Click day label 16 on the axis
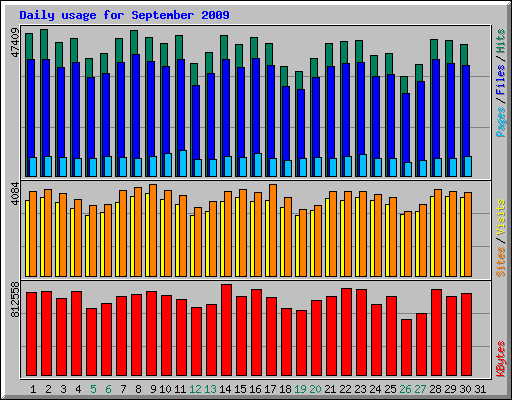This screenshot has width=512, height=400. pos(255,389)
